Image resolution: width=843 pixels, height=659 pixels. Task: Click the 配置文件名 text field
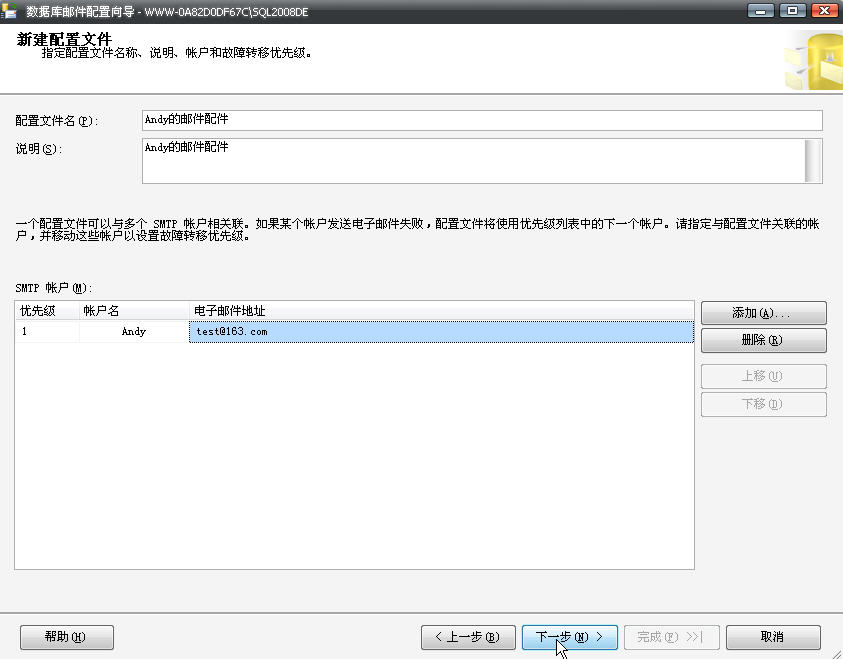coord(481,120)
